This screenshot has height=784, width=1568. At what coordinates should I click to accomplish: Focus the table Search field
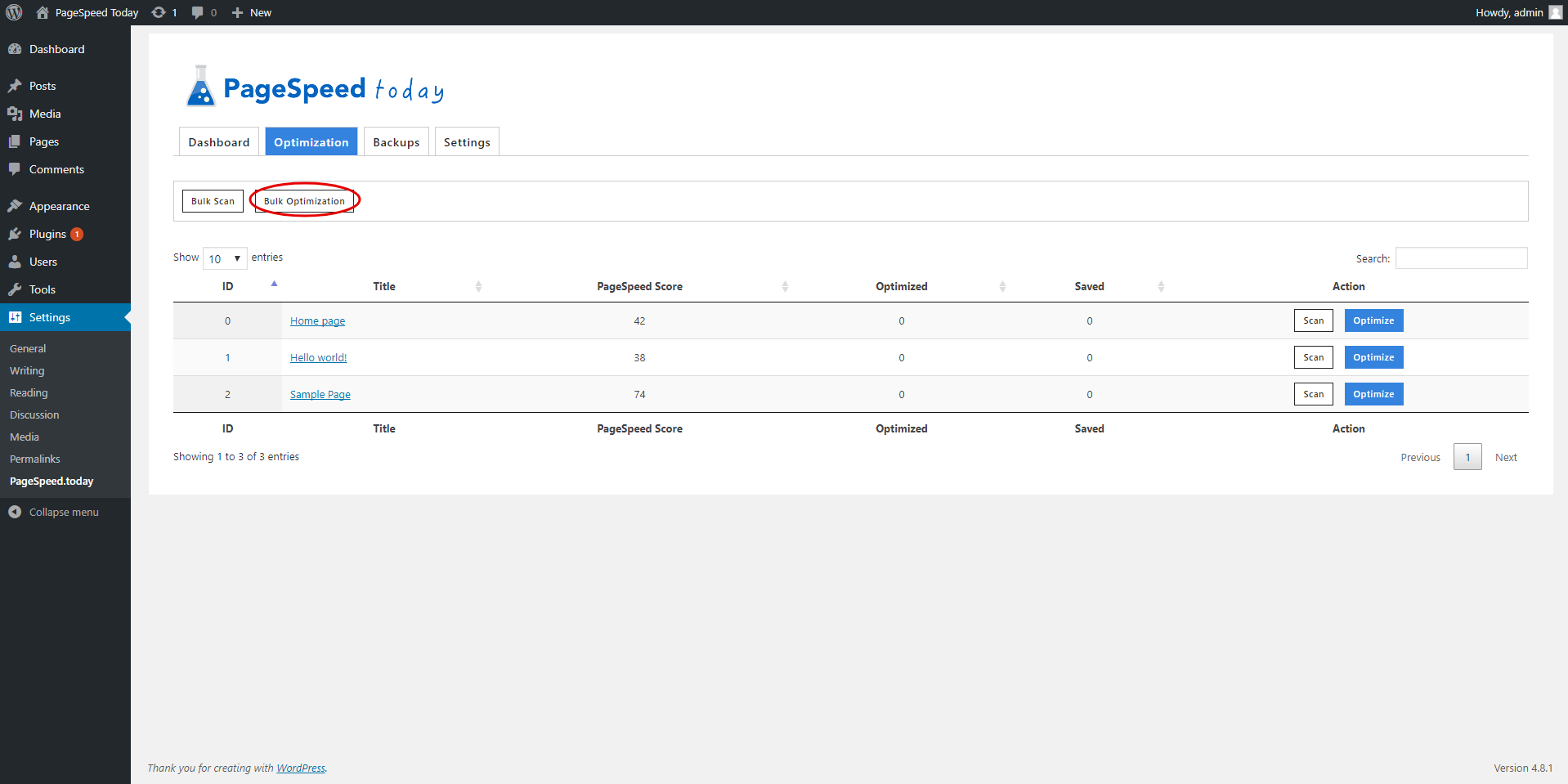point(1461,258)
